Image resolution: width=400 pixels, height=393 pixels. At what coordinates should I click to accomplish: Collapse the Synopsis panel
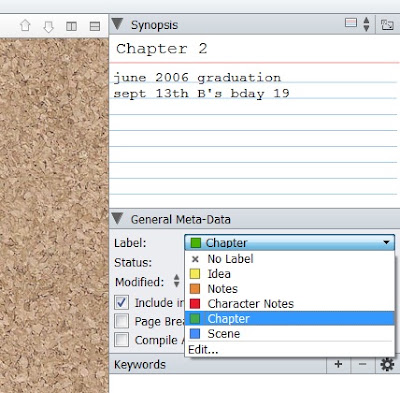click(x=117, y=24)
